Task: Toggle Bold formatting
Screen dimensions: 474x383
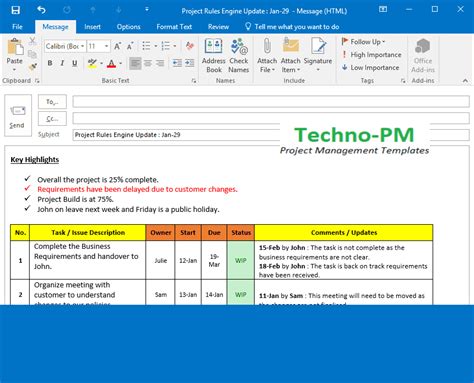Action: point(50,63)
